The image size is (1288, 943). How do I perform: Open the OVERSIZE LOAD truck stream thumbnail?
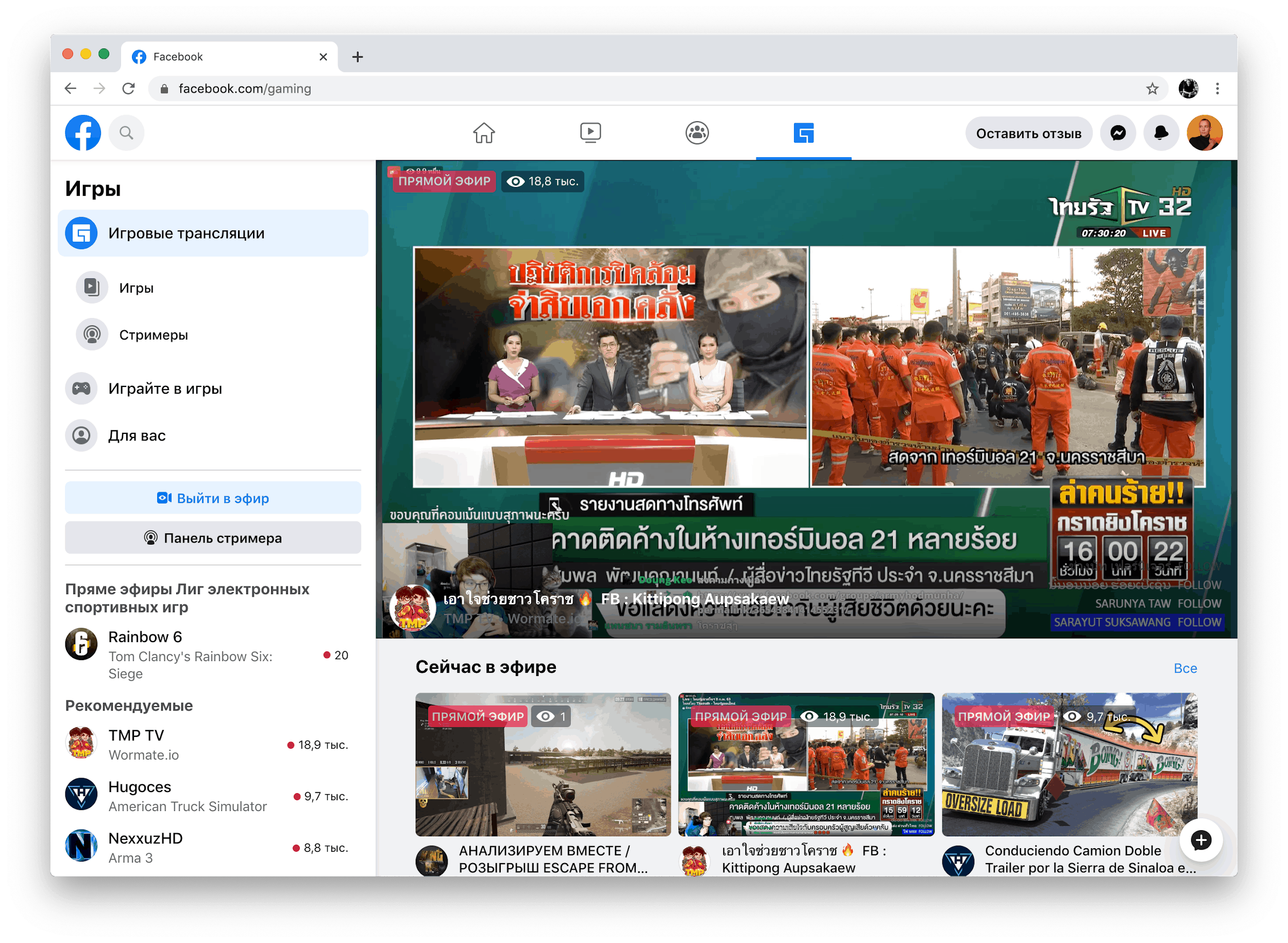tap(1069, 764)
